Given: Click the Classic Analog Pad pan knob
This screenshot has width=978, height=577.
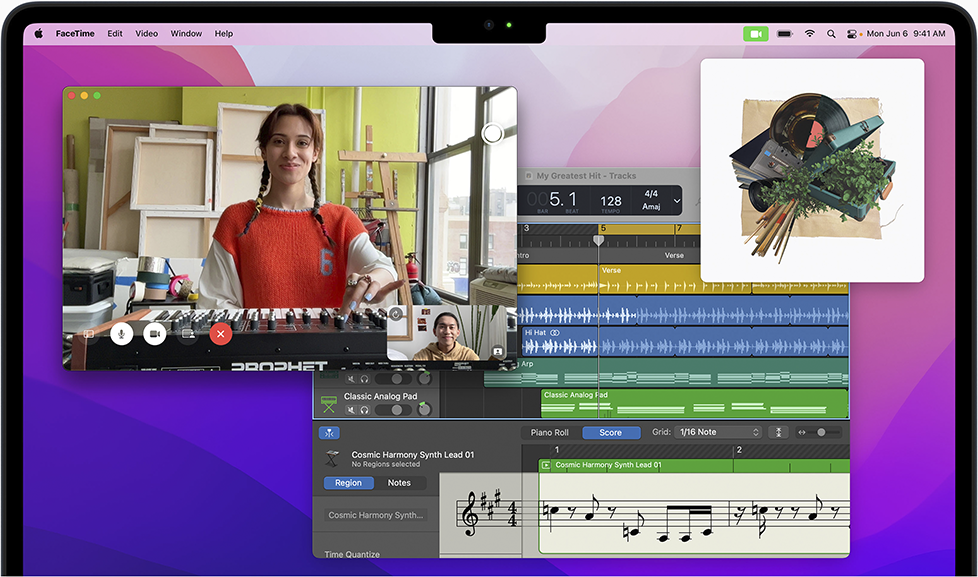Looking at the screenshot, I should 424,409.
